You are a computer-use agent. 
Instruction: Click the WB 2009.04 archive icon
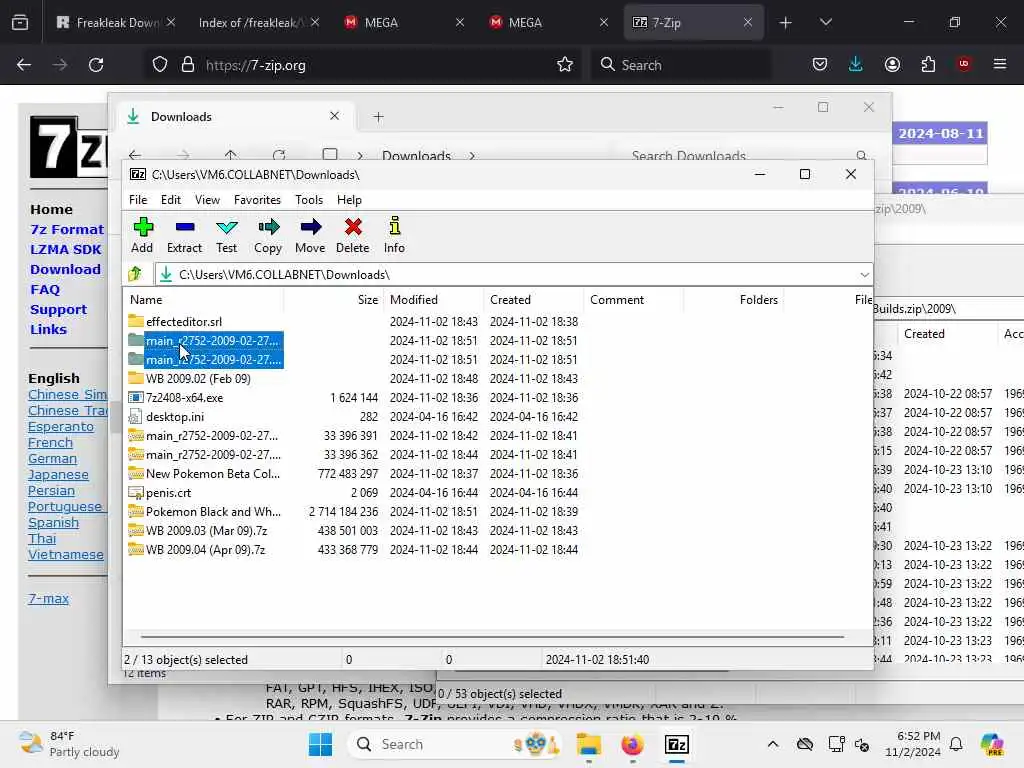tap(135, 550)
